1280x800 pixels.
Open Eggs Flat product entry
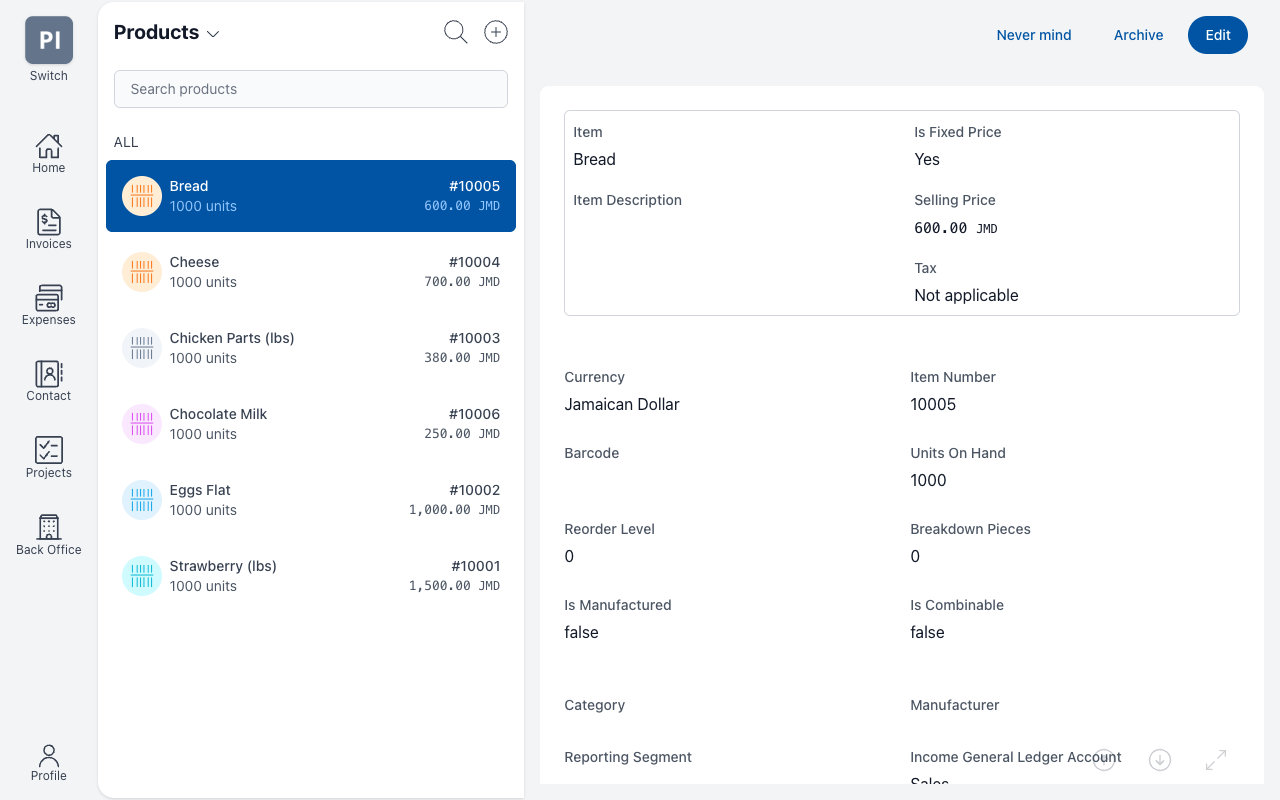311,500
